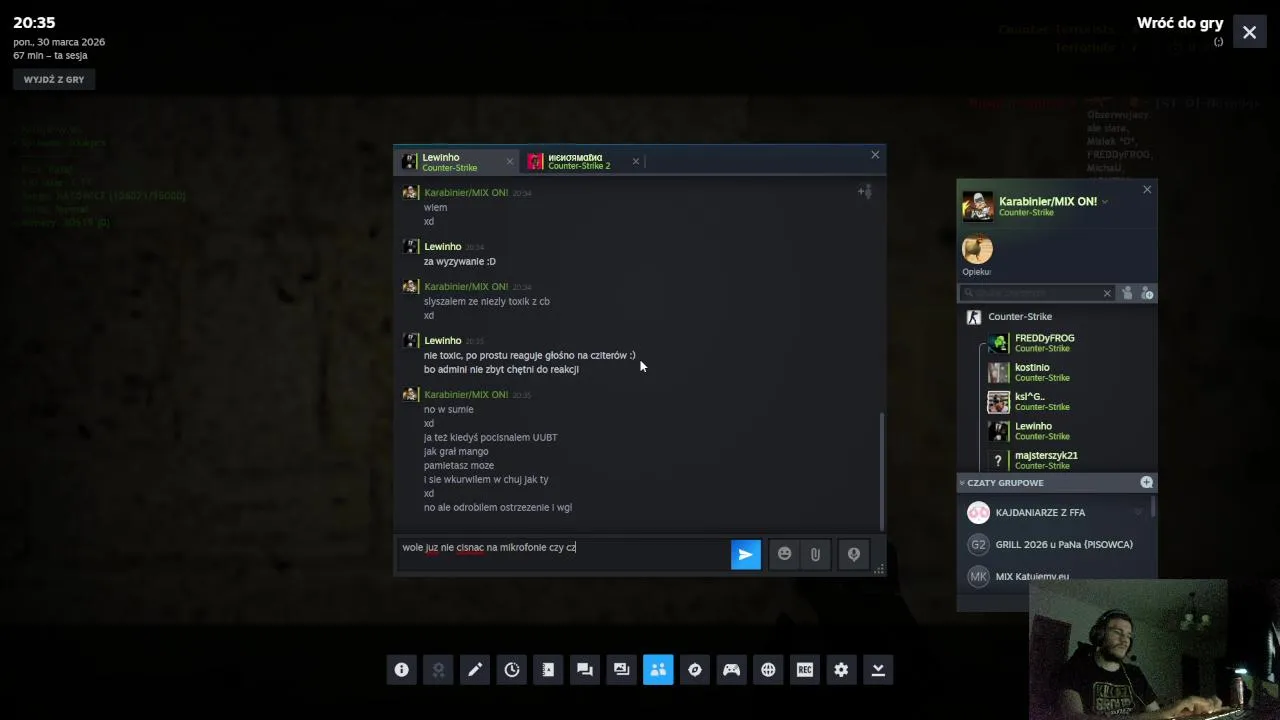1280x720 pixels.
Task: Click in the chat message input field
Action: click(x=563, y=554)
